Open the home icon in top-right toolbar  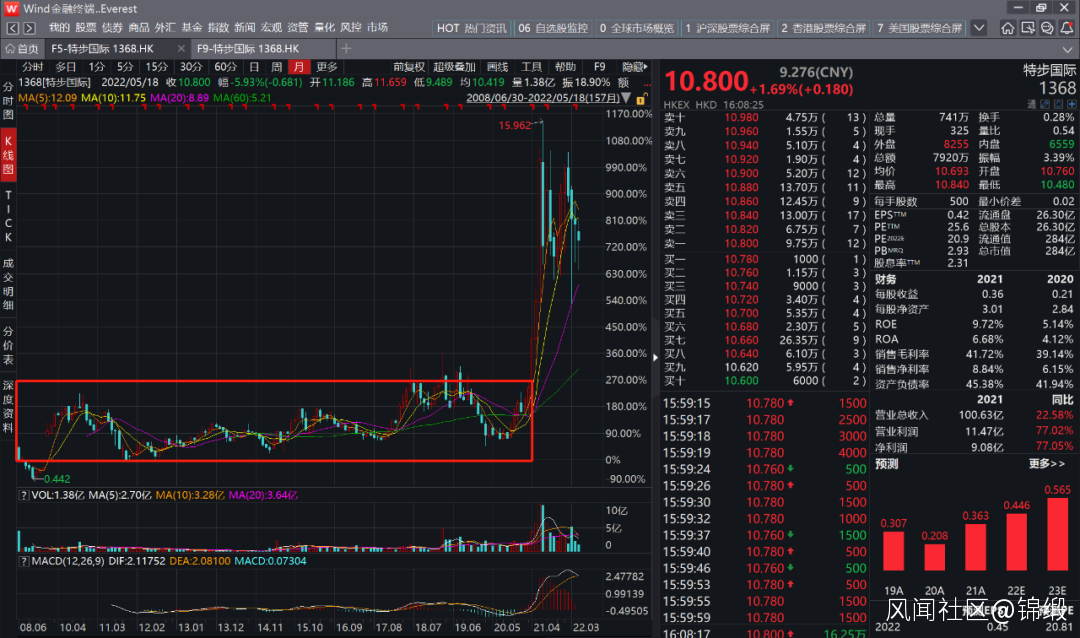pyautogui.click(x=1008, y=28)
